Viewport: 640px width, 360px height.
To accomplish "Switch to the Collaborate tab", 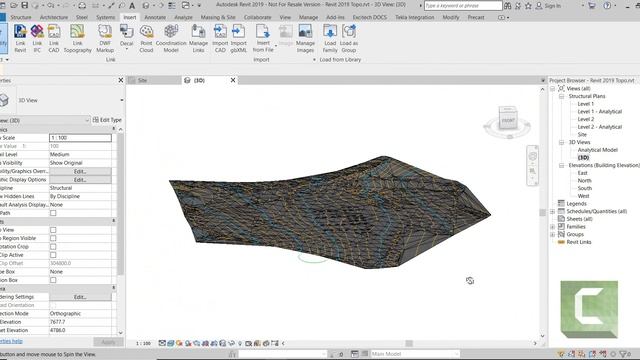I will click(x=258, y=18).
